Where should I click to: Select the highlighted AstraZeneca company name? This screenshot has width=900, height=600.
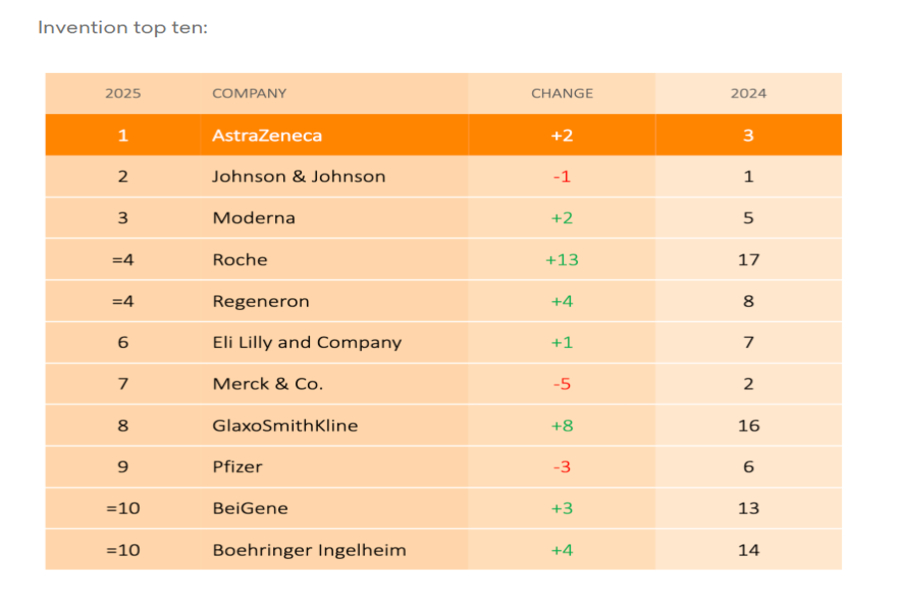[x=267, y=135]
